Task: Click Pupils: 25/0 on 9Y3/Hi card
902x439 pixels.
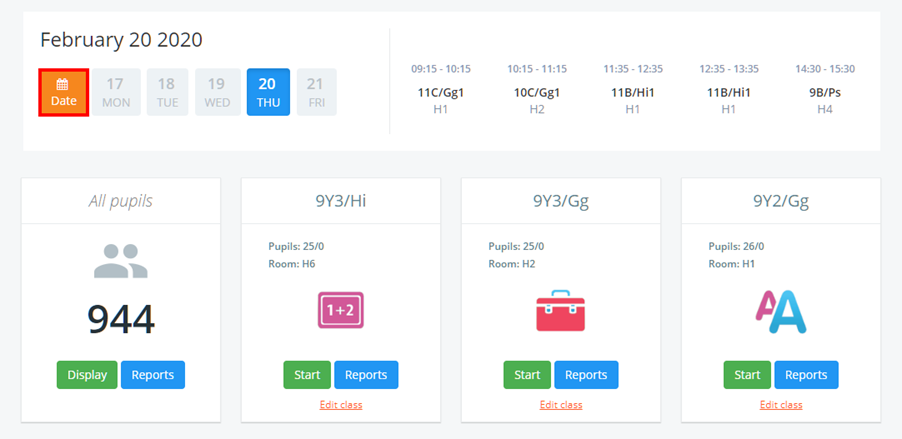Action: click(x=296, y=247)
